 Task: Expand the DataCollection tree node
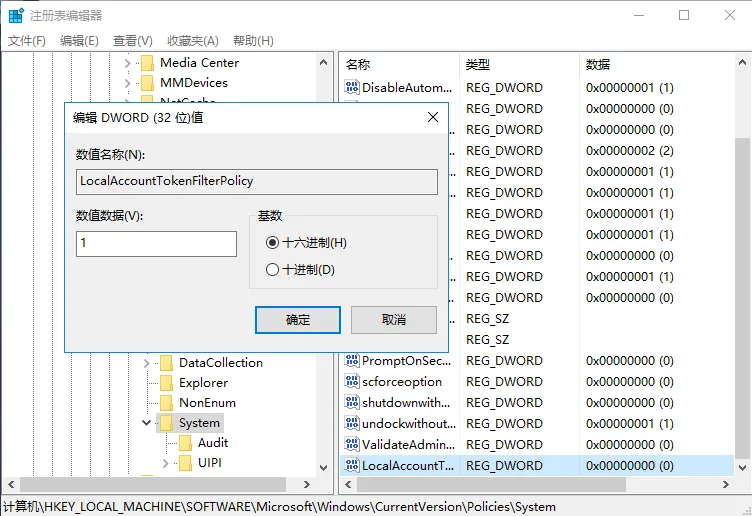coord(147,363)
